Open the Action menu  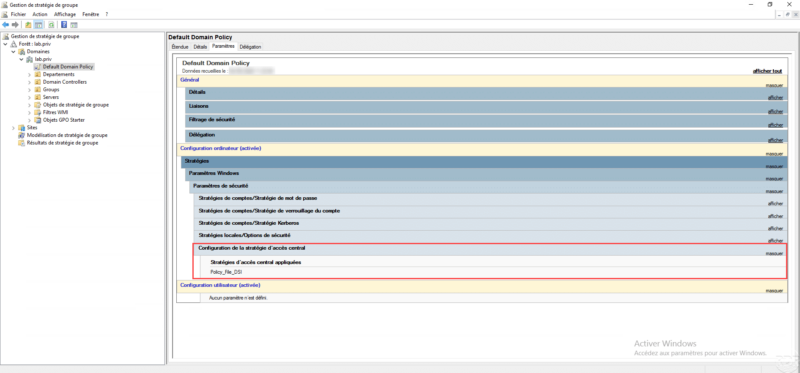40,15
